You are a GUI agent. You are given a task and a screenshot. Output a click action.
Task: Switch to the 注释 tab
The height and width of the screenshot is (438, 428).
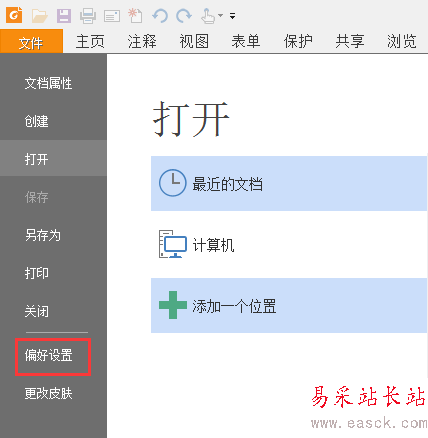[142, 41]
